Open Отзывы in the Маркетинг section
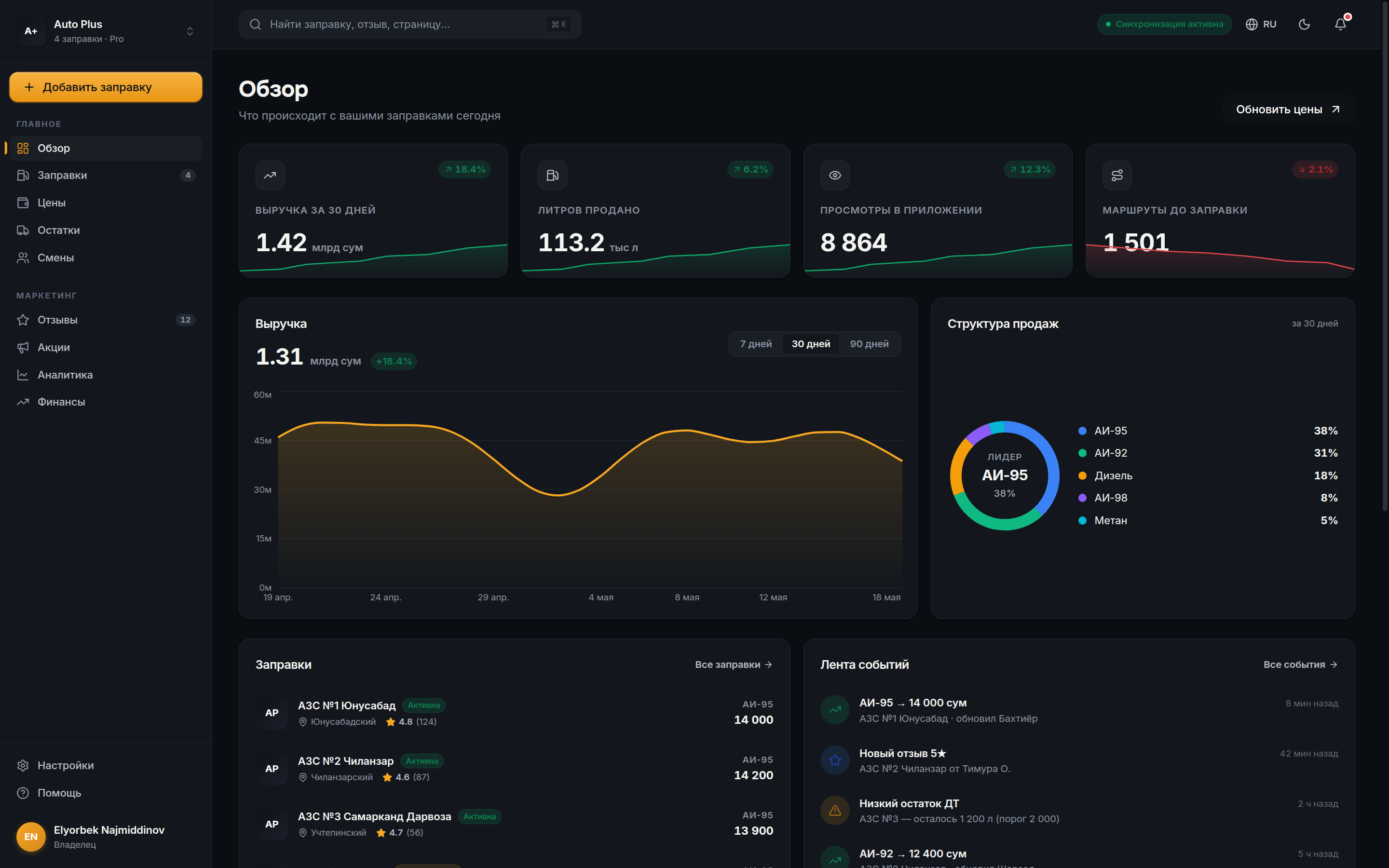The width and height of the screenshot is (1389, 868). [106, 320]
